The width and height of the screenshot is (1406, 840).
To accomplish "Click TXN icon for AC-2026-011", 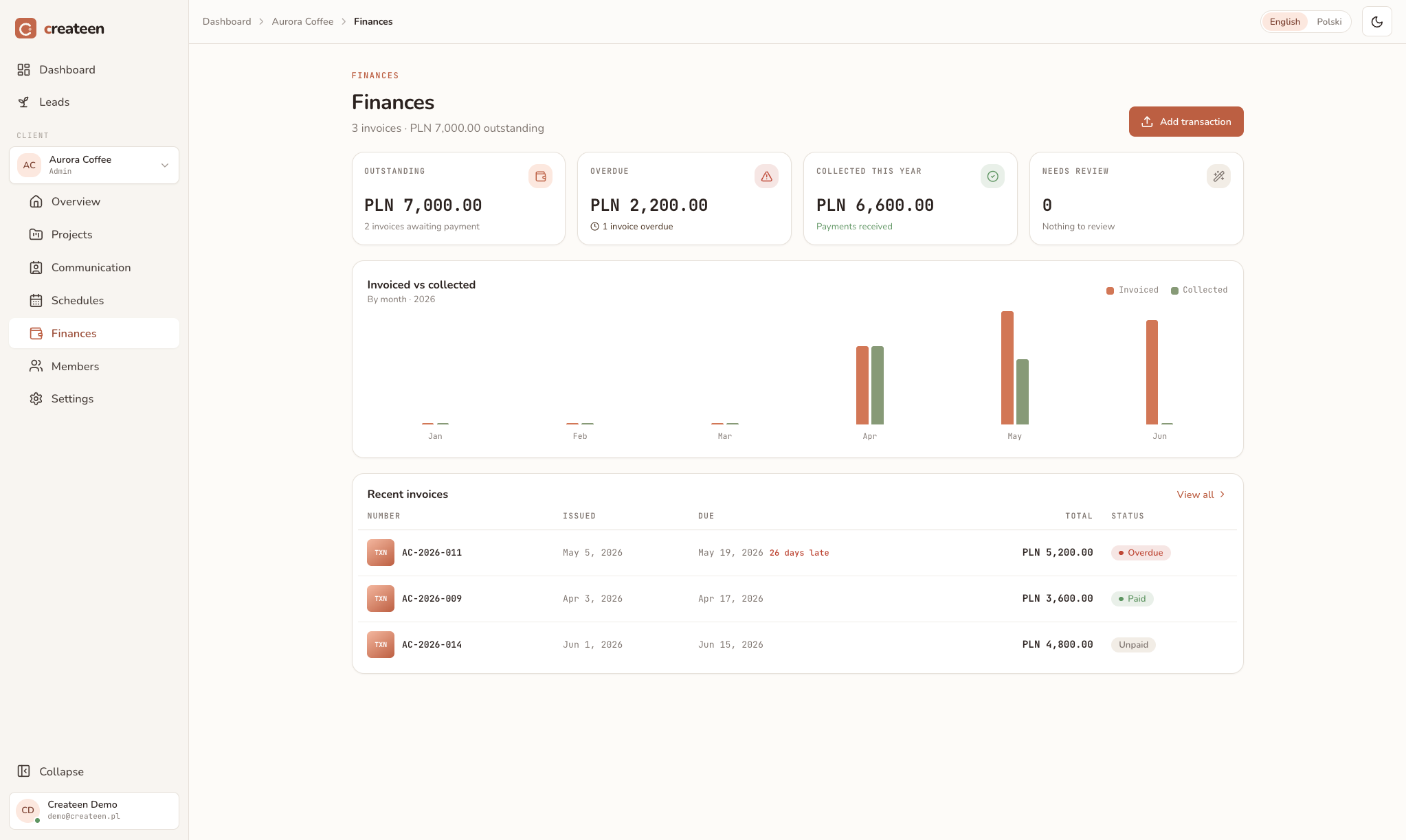I will coord(381,553).
